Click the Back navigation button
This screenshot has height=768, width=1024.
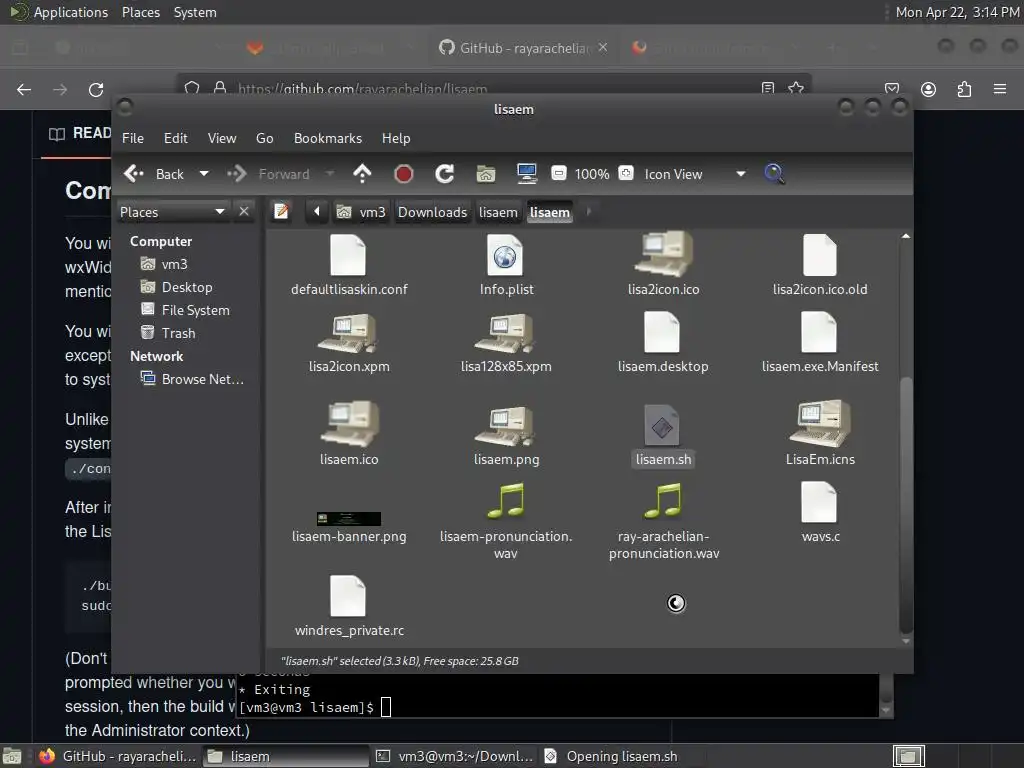pyautogui.click(x=155, y=174)
